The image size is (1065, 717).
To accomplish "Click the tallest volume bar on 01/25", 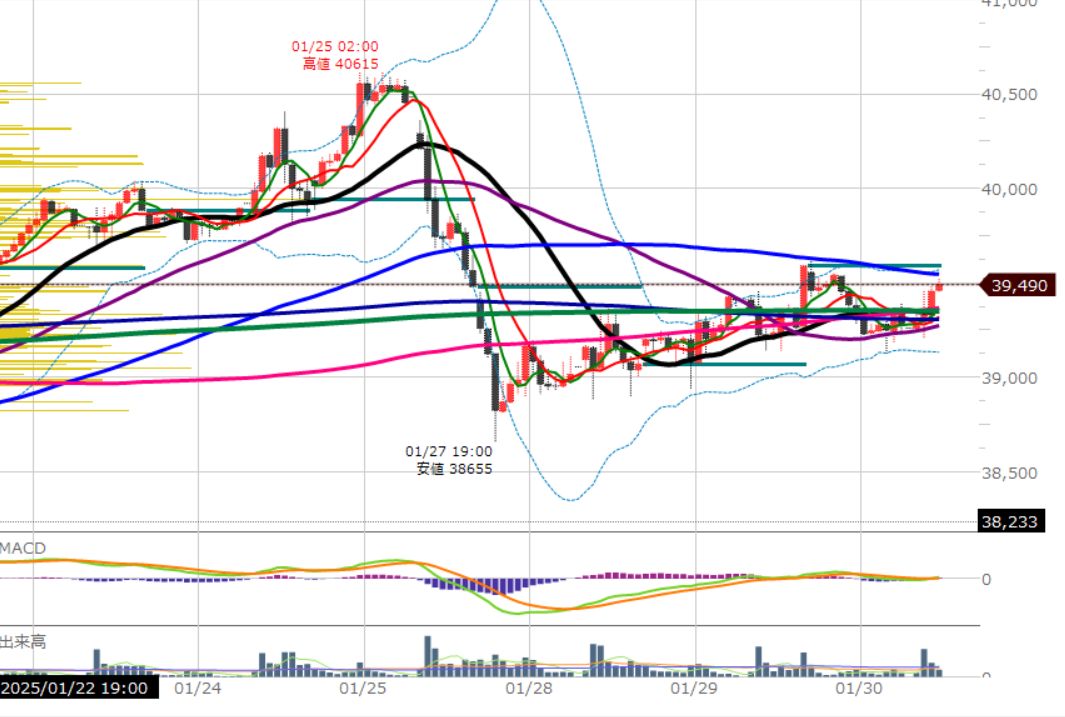I will tap(427, 656).
